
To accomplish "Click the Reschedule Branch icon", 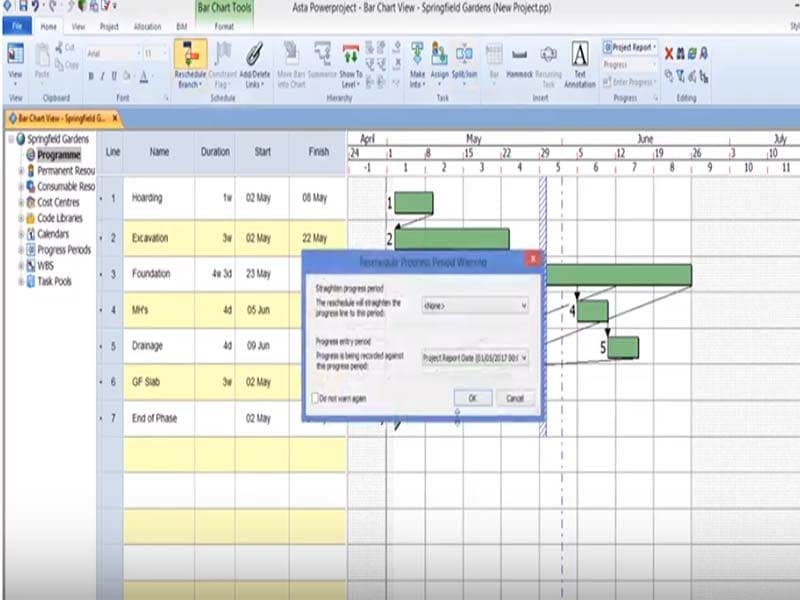I will pos(190,55).
